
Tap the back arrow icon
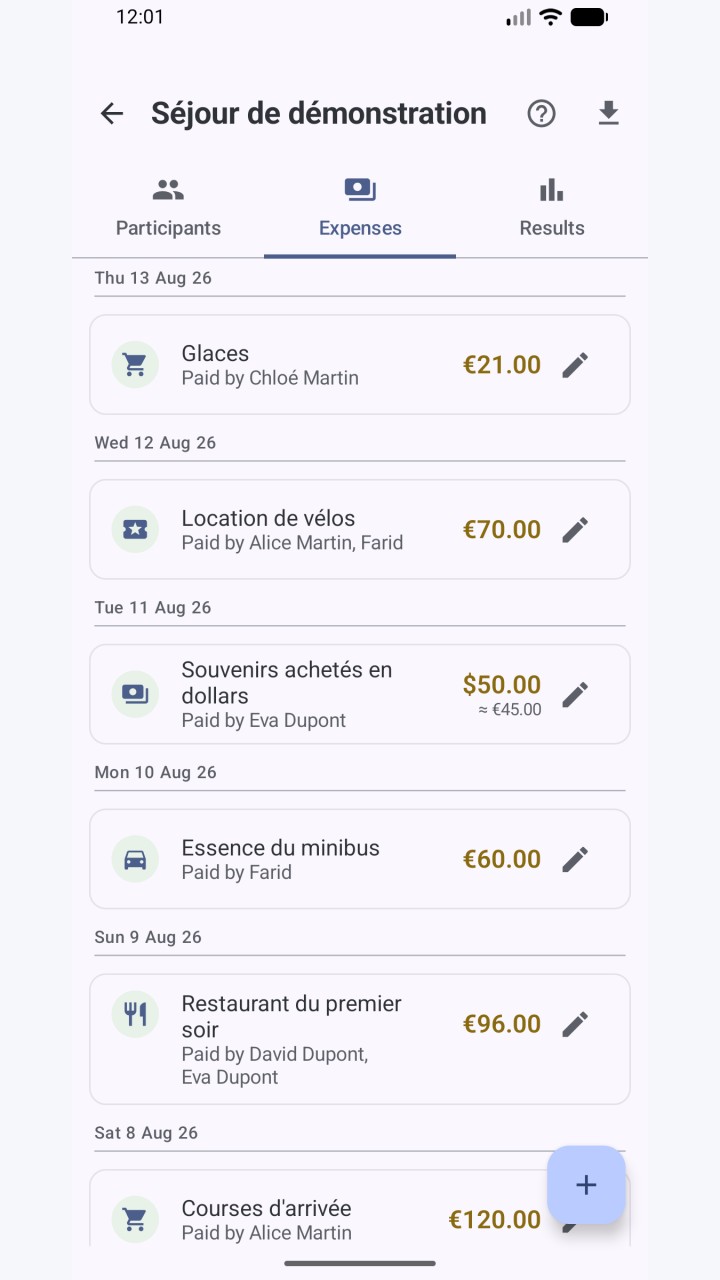(x=112, y=114)
